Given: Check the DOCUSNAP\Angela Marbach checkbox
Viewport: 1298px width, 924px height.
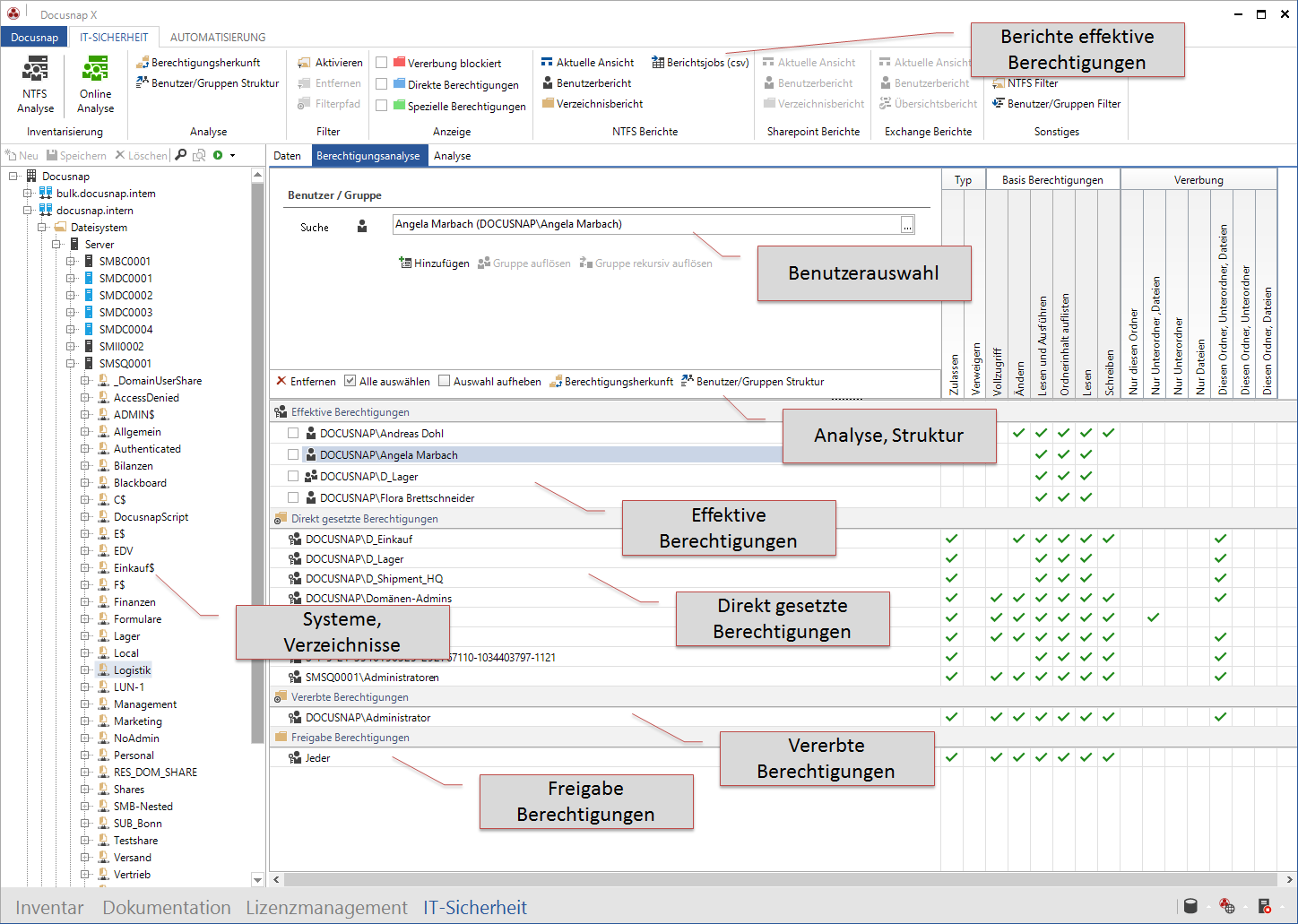Looking at the screenshot, I should [x=293, y=454].
